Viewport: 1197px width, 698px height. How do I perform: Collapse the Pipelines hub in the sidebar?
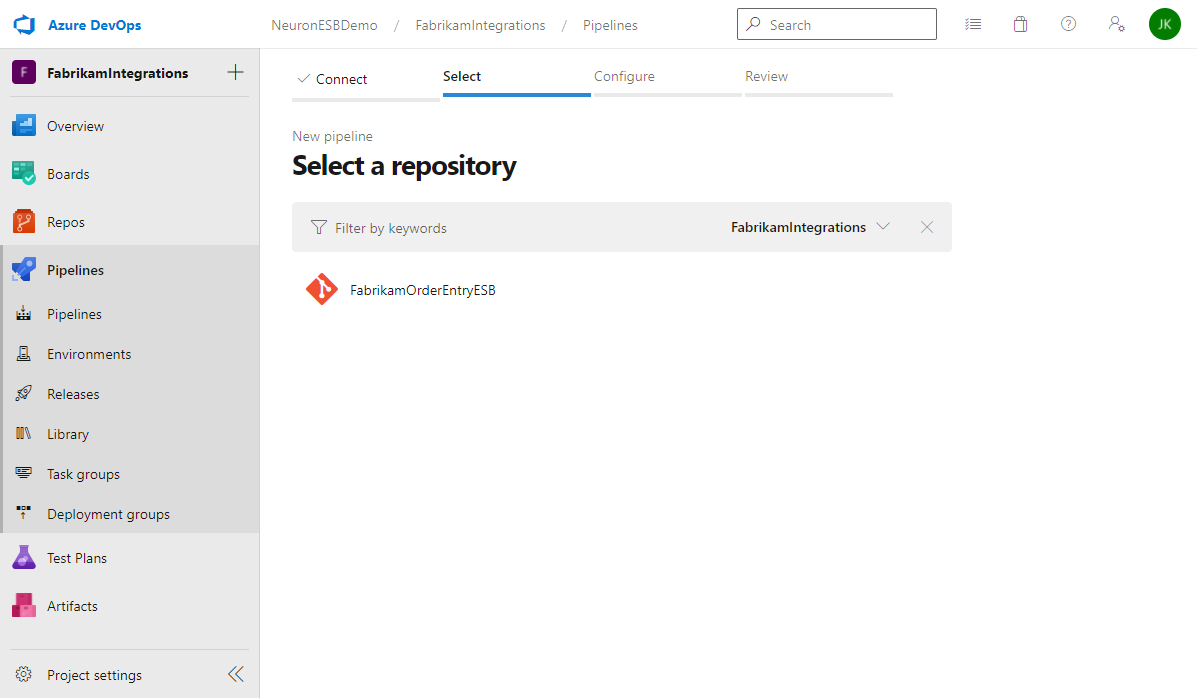click(x=130, y=270)
